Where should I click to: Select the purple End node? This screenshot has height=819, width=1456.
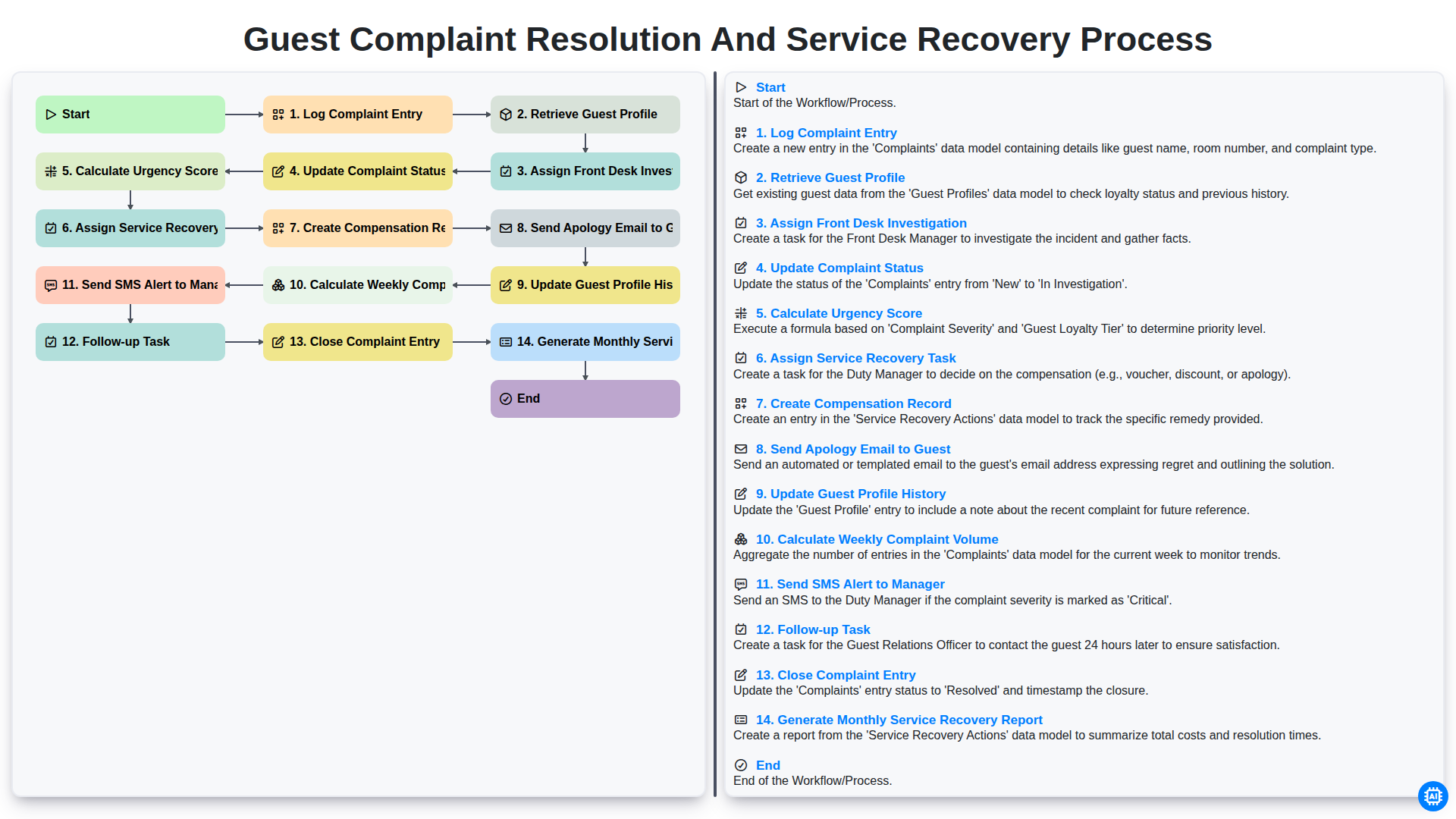(x=585, y=399)
